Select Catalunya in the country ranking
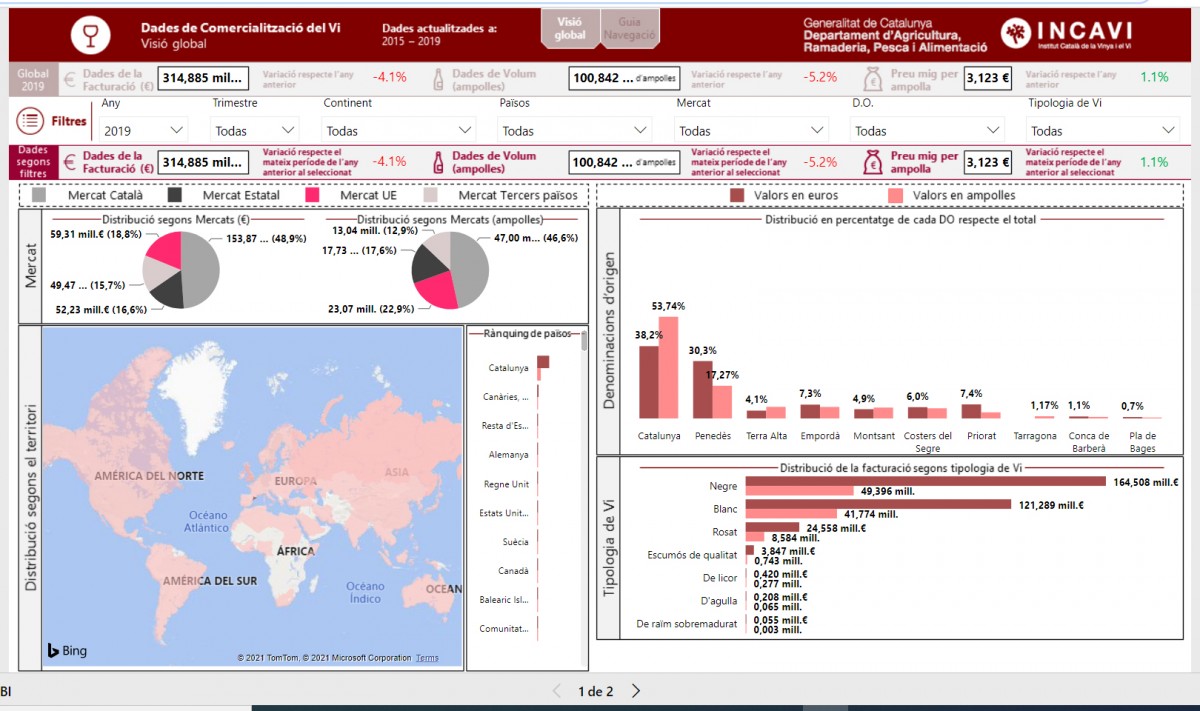1200x711 pixels. 508,368
